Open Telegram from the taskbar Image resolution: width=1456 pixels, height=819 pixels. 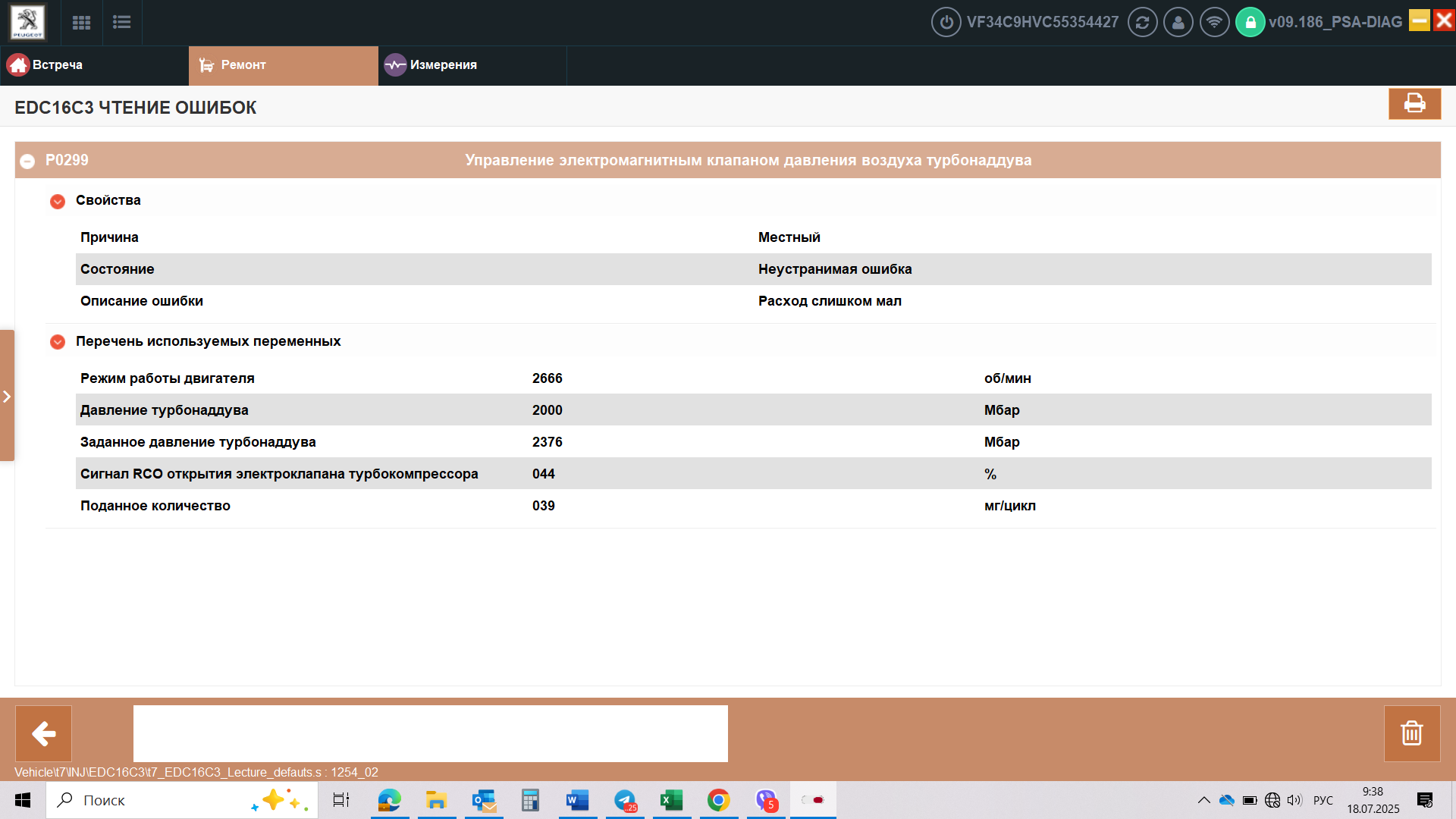coord(625,800)
